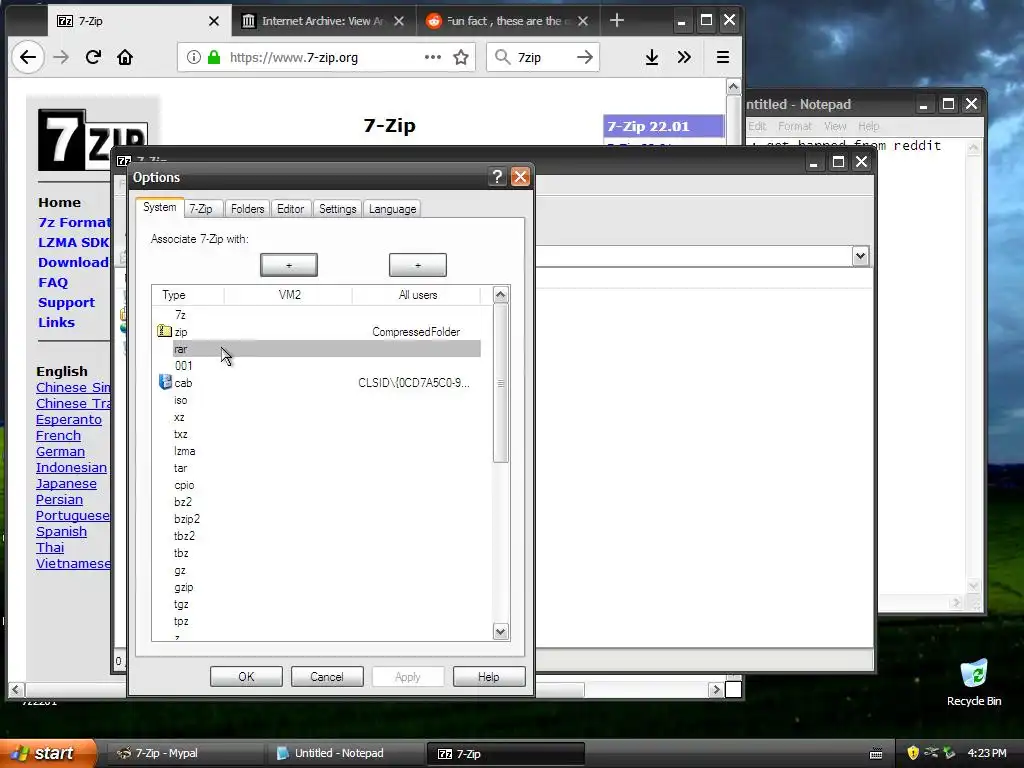1024x768 pixels.
Task: Select the 7-Zip tab in Options
Action: coord(201,209)
